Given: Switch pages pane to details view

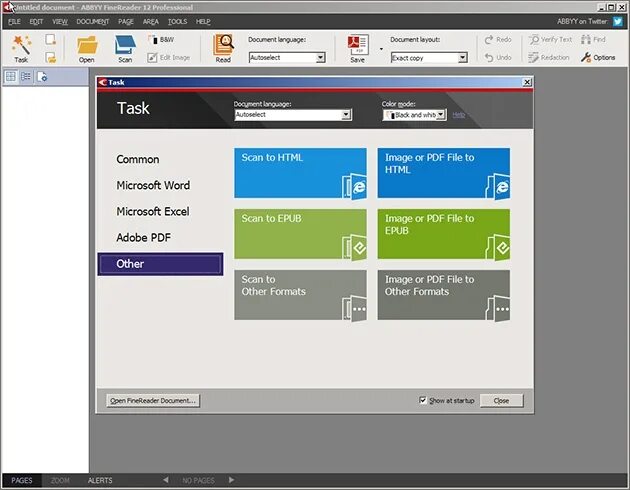Looking at the screenshot, I should pos(26,76).
